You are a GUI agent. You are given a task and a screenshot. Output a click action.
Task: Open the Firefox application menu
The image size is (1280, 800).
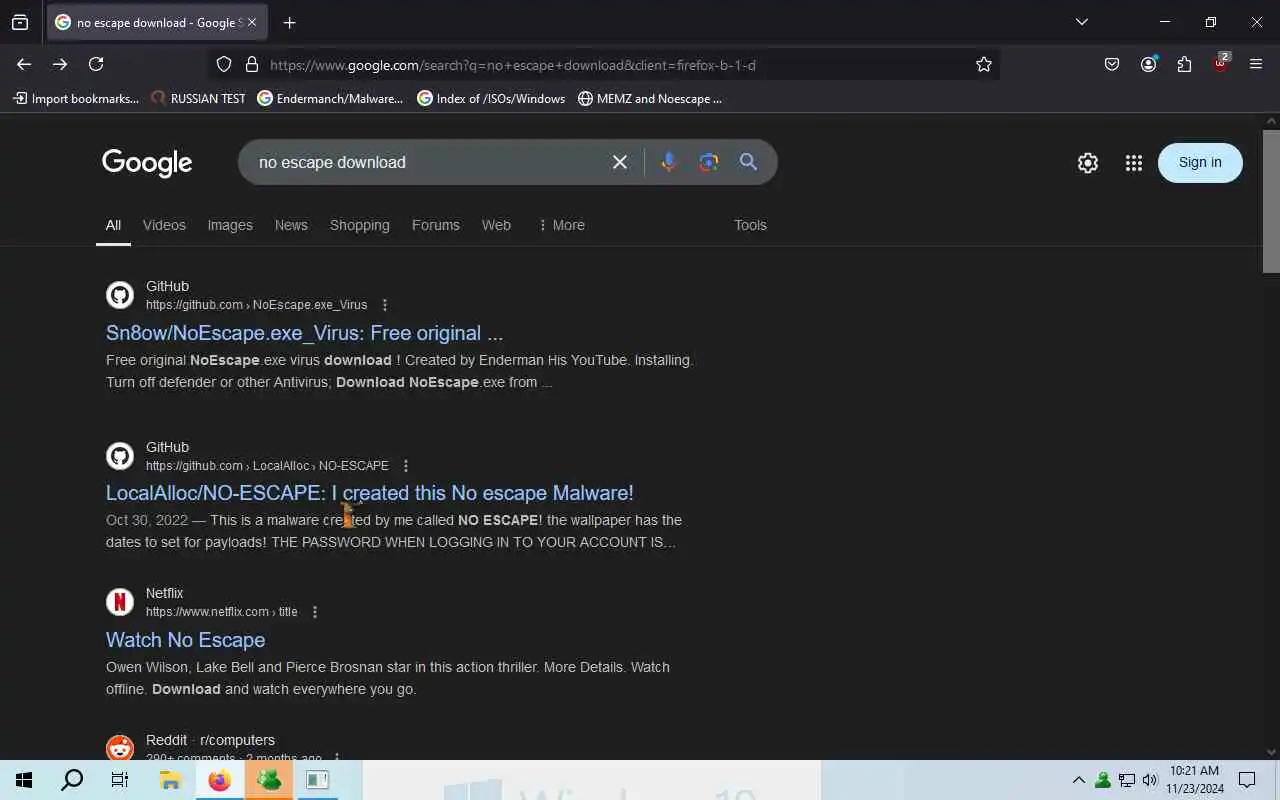pos(1256,64)
